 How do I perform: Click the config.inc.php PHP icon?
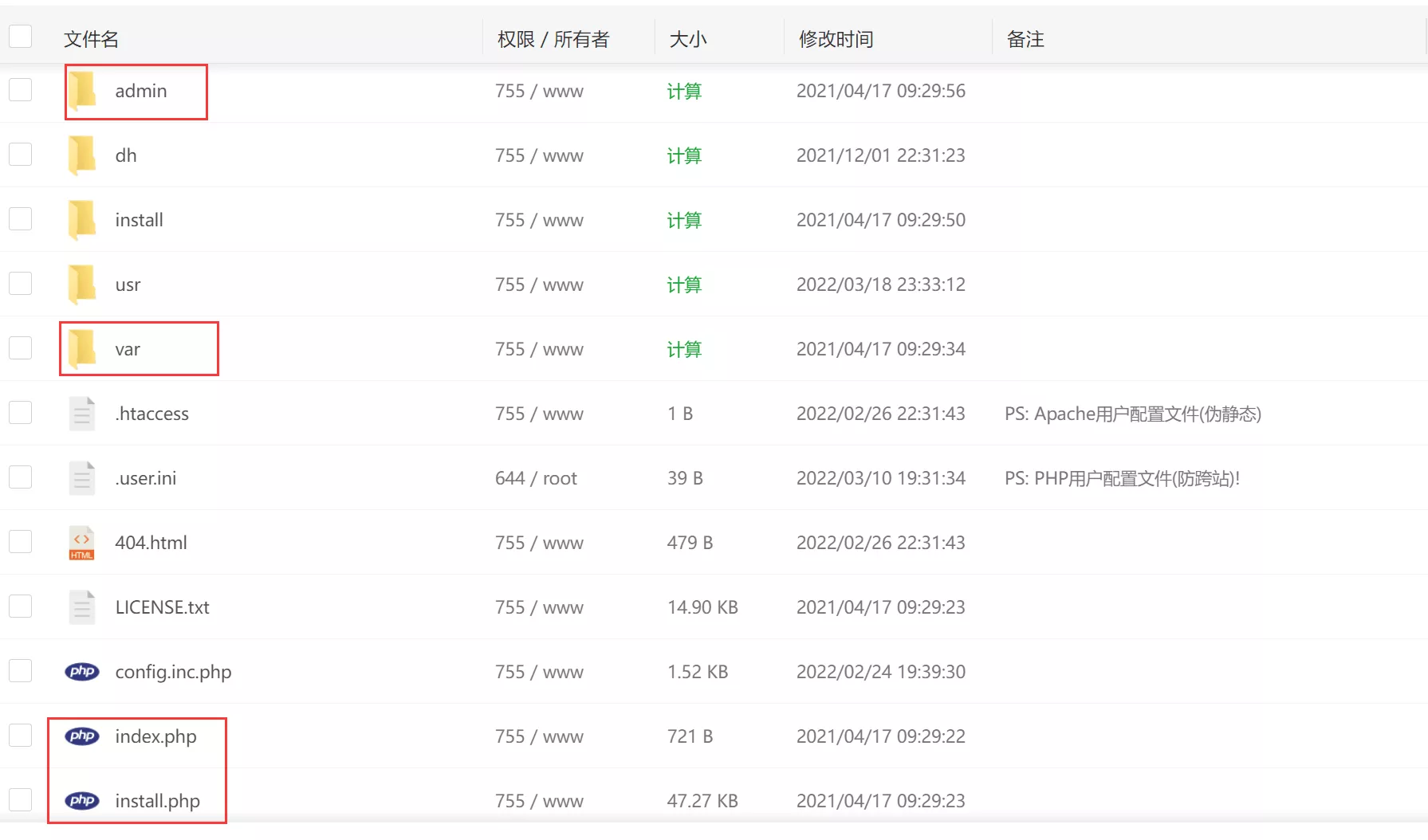[x=82, y=671]
